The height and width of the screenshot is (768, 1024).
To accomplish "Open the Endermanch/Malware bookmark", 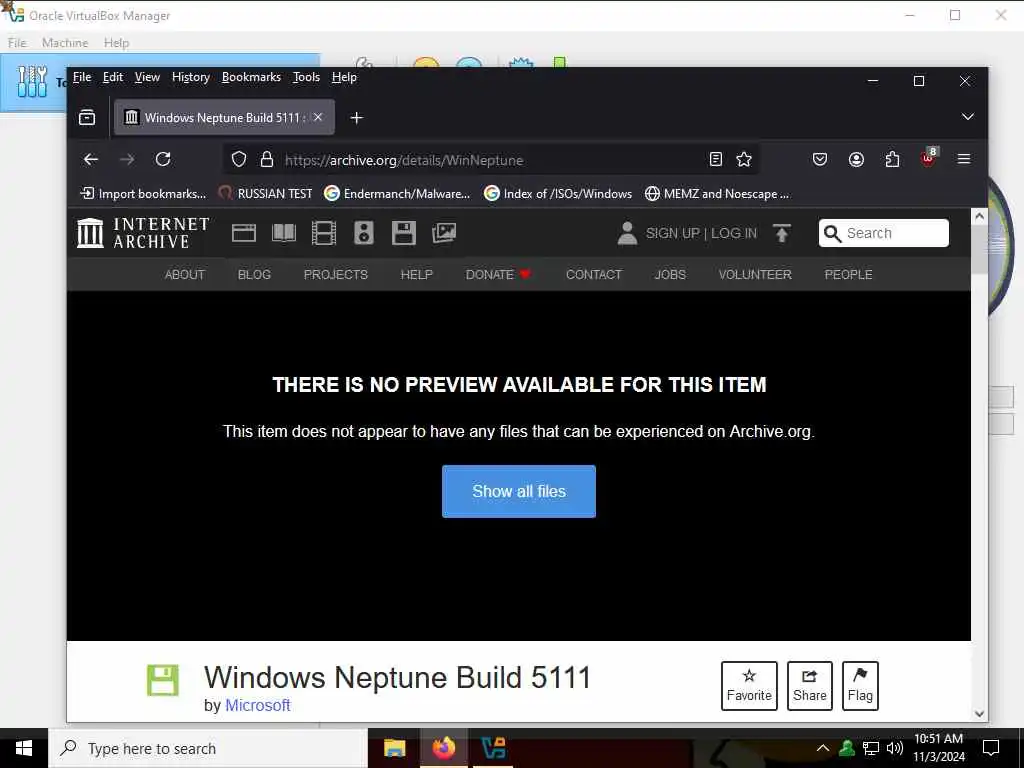I will coord(398,193).
